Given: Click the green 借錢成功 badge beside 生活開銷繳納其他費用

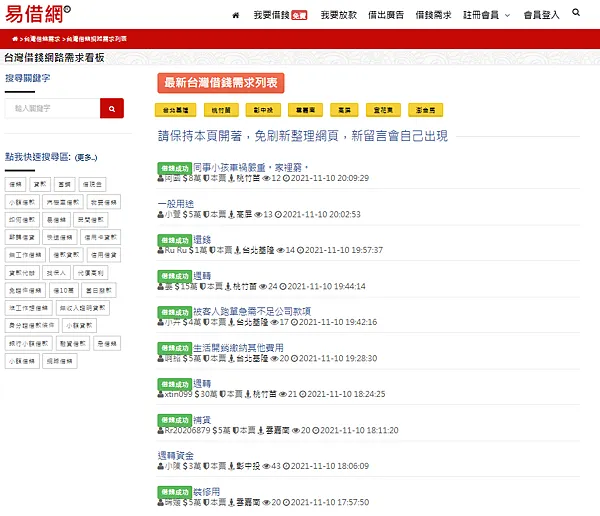Looking at the screenshot, I should 174,348.
